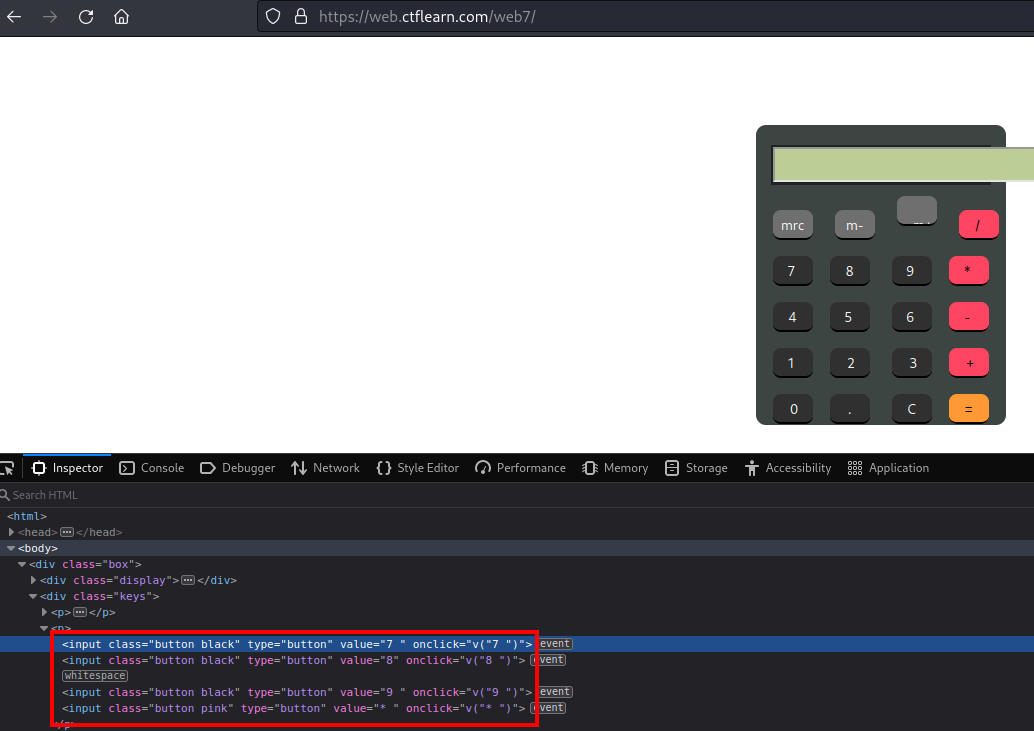The width and height of the screenshot is (1034, 731).
Task: Expand the div class display node
Action: [34, 580]
